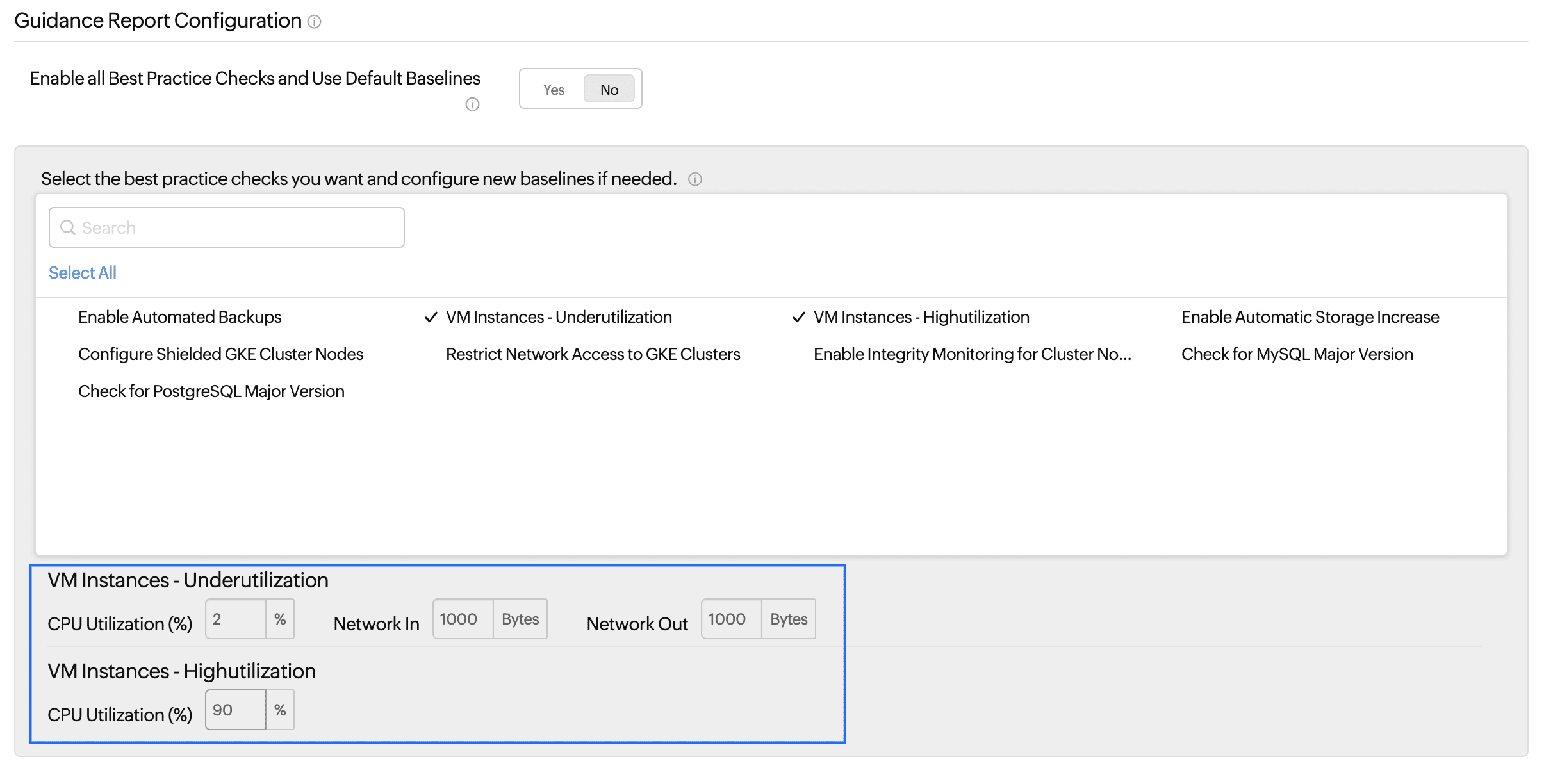Viewport: 1544px width, 784px height.
Task: Select Enable Integrity Monitoring for Cluster Nodes
Action: [972, 354]
